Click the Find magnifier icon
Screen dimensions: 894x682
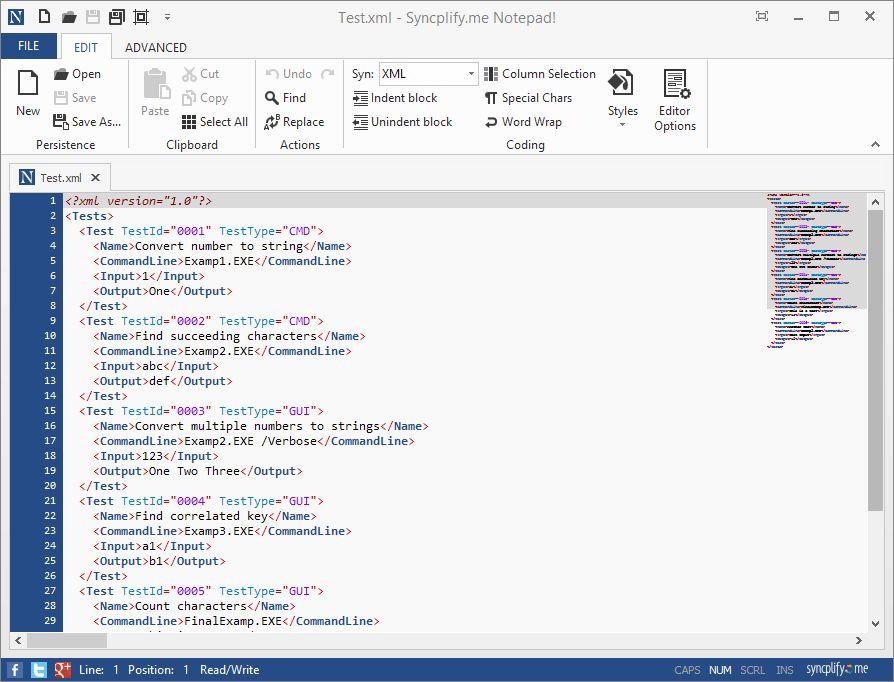272,98
